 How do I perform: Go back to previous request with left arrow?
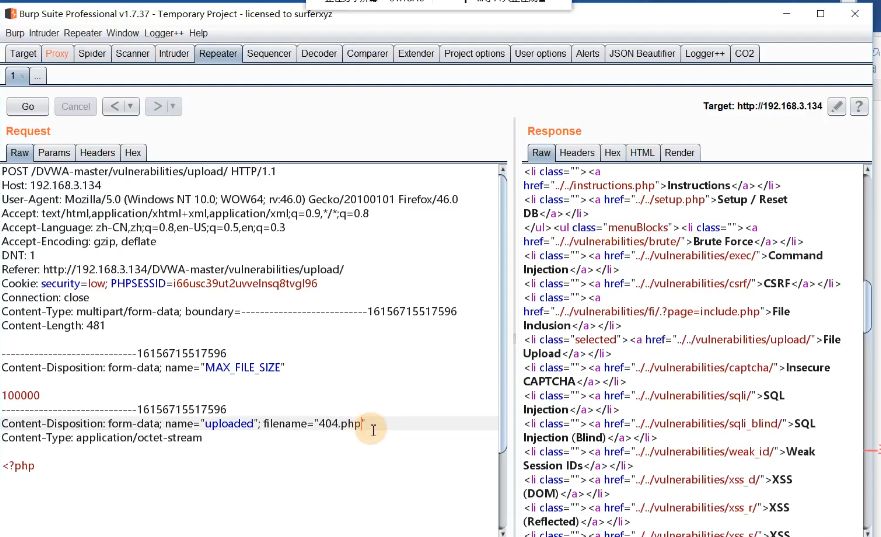[x=114, y=106]
